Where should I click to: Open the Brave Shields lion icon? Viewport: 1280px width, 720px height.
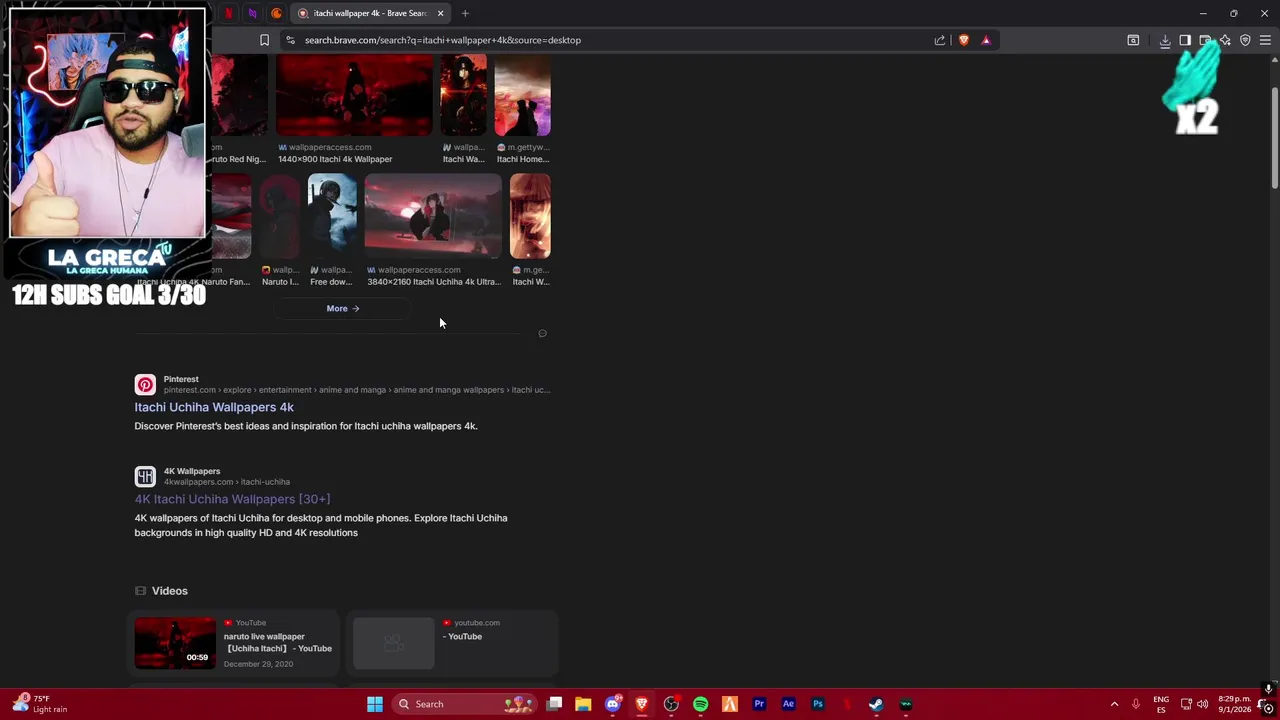964,40
